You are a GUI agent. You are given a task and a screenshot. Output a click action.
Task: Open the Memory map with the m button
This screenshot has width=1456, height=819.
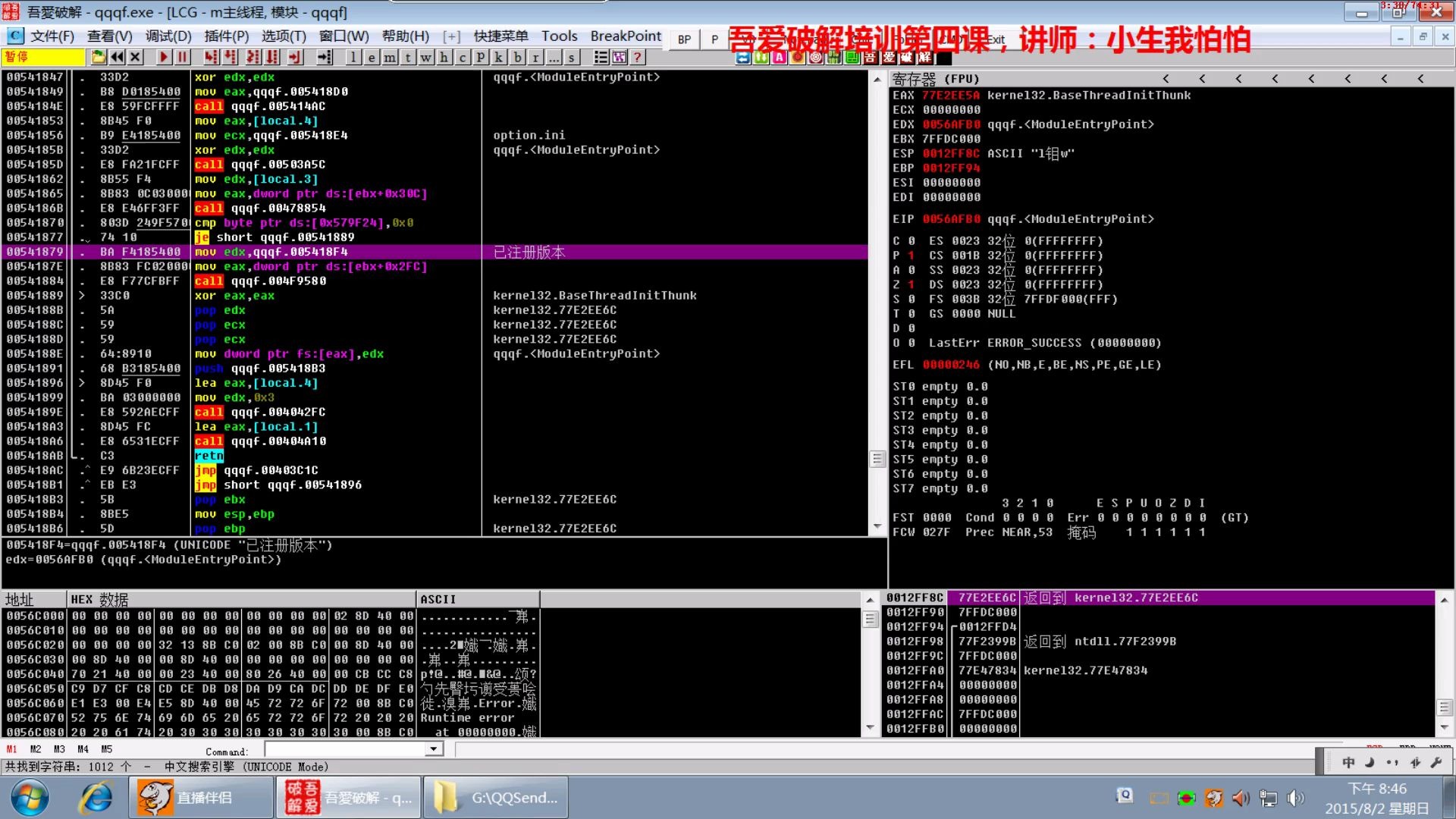(390, 57)
